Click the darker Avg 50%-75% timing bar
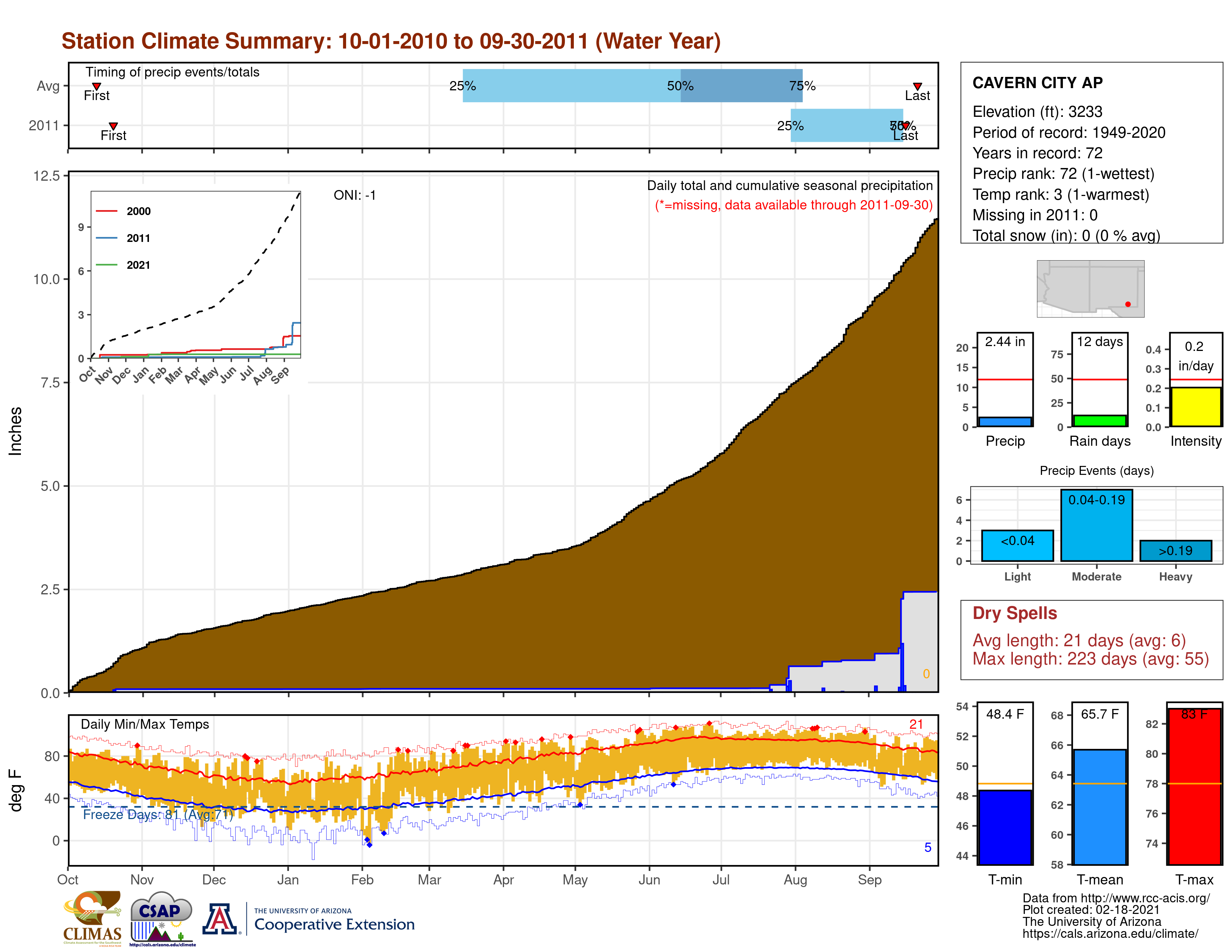The width and height of the screenshot is (1232, 952). pyautogui.click(x=741, y=86)
